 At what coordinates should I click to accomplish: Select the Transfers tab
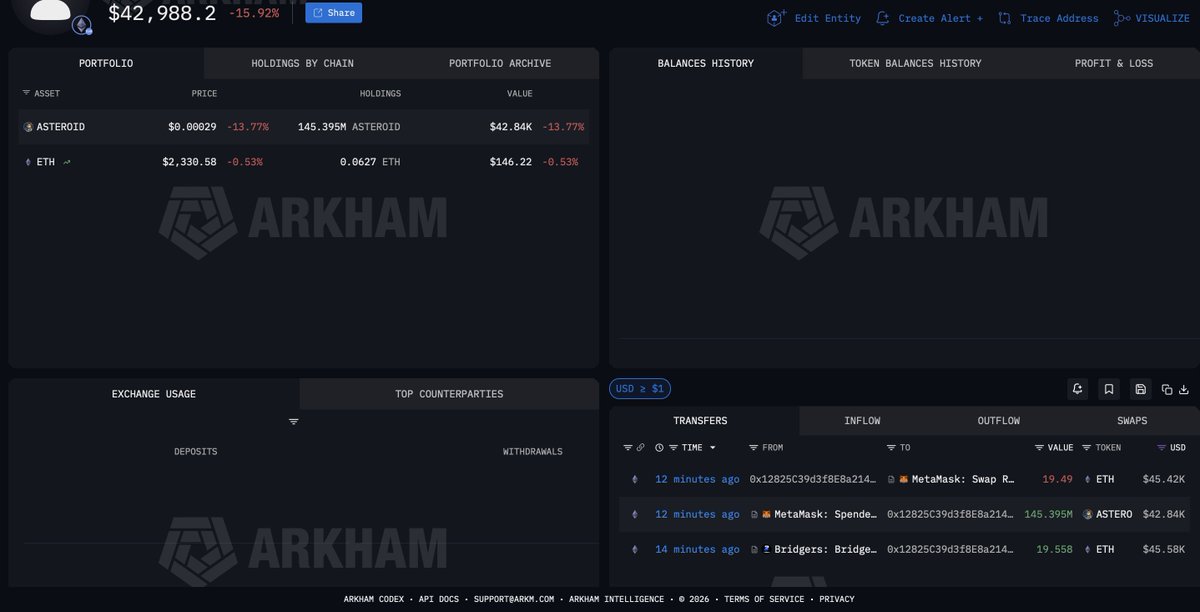pyautogui.click(x=700, y=421)
